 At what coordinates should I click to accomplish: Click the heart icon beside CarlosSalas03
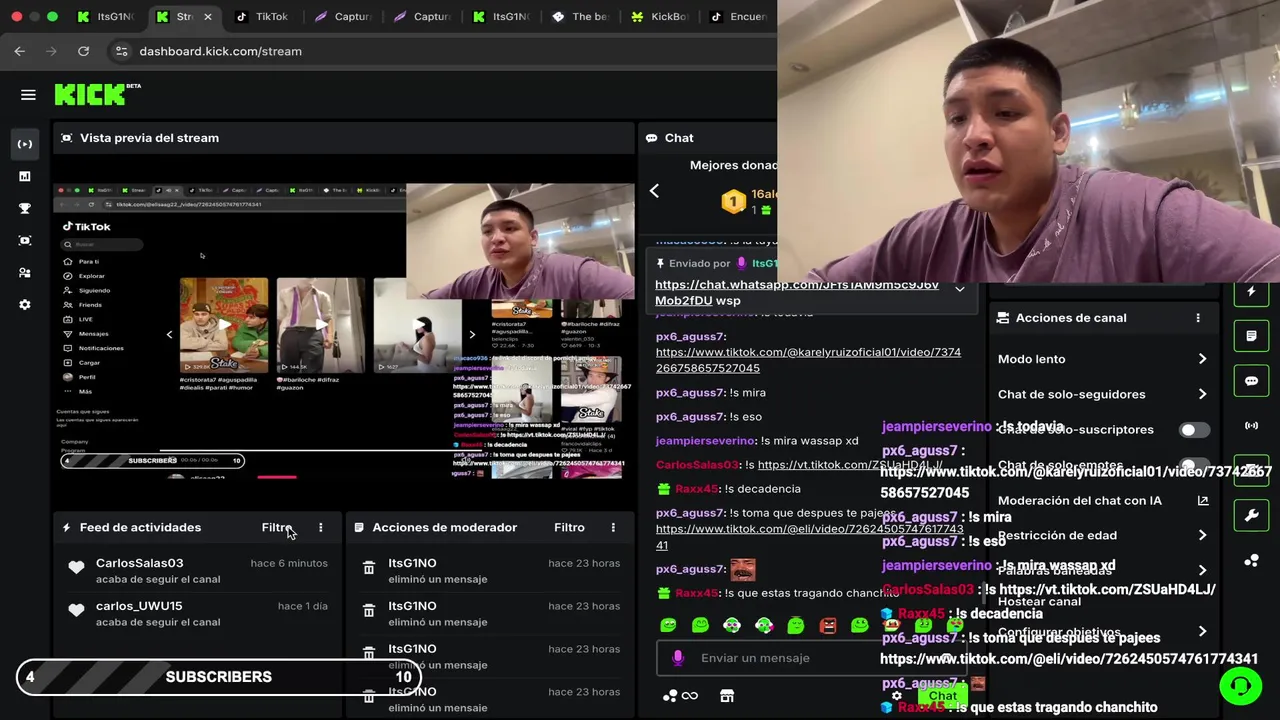(76, 568)
